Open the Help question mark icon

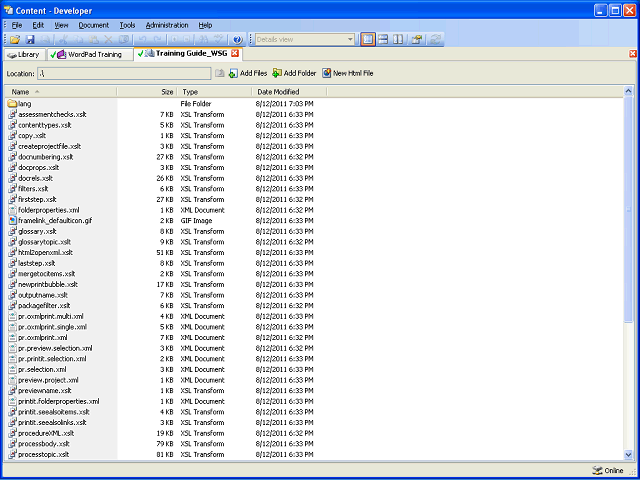238,40
